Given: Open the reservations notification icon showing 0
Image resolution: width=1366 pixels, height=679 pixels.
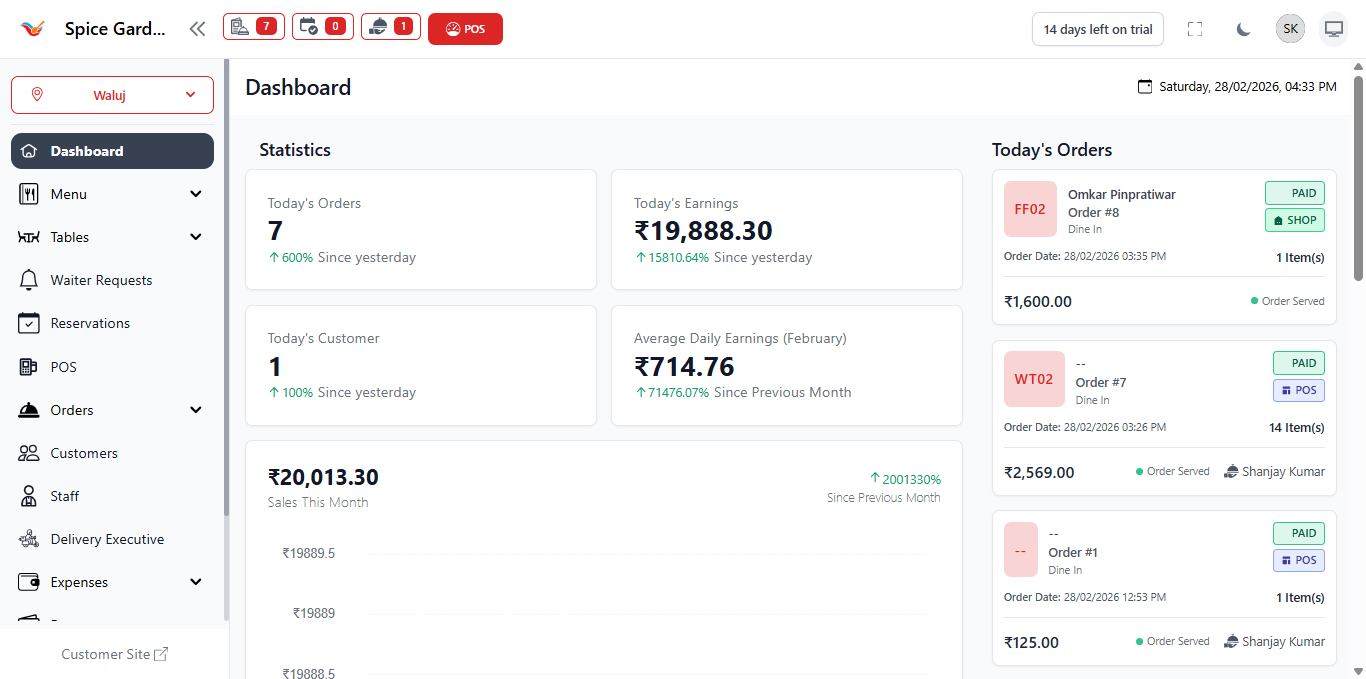Looking at the screenshot, I should (322, 28).
